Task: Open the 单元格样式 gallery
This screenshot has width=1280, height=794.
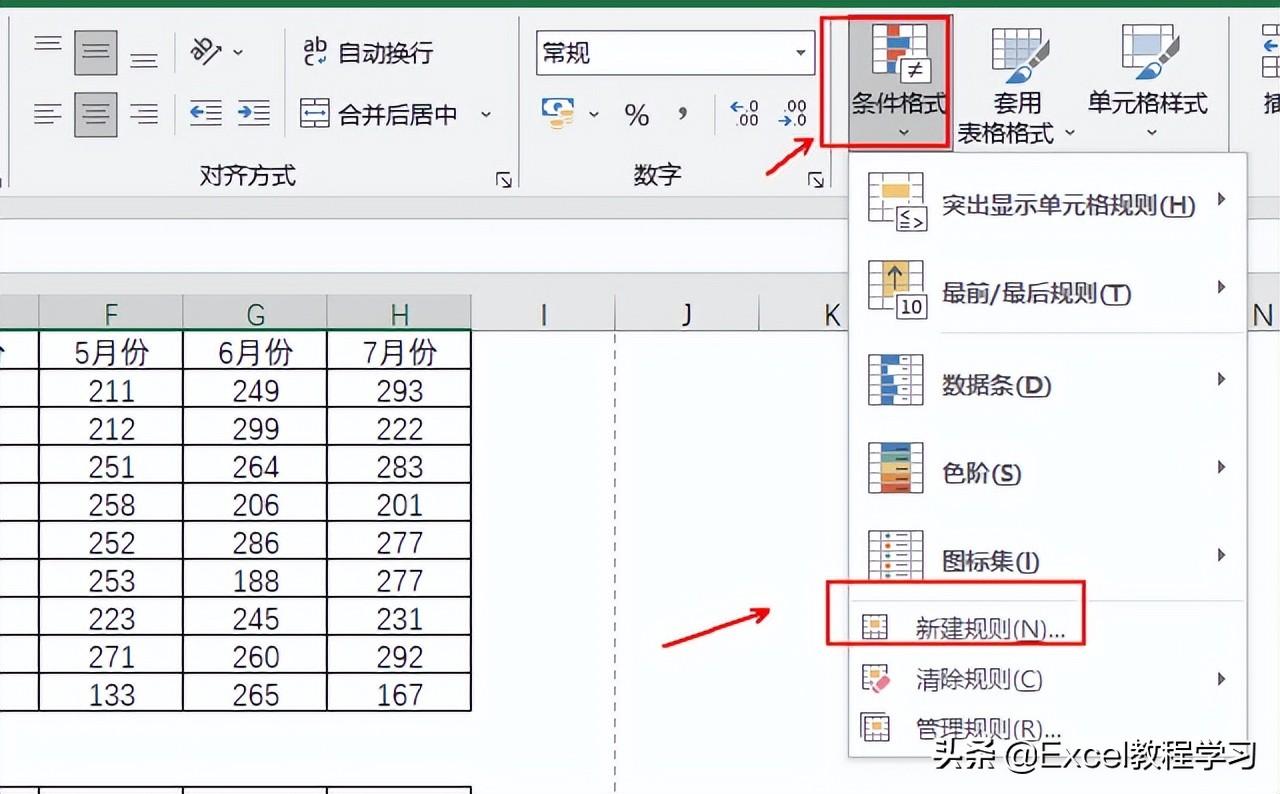Action: [x=1148, y=83]
